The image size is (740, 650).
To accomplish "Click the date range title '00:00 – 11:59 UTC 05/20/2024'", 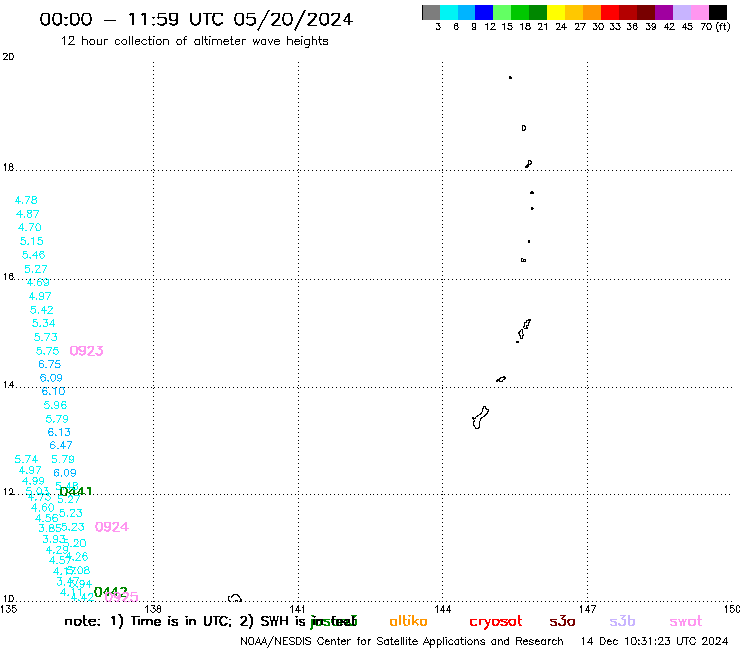I will point(196,19).
